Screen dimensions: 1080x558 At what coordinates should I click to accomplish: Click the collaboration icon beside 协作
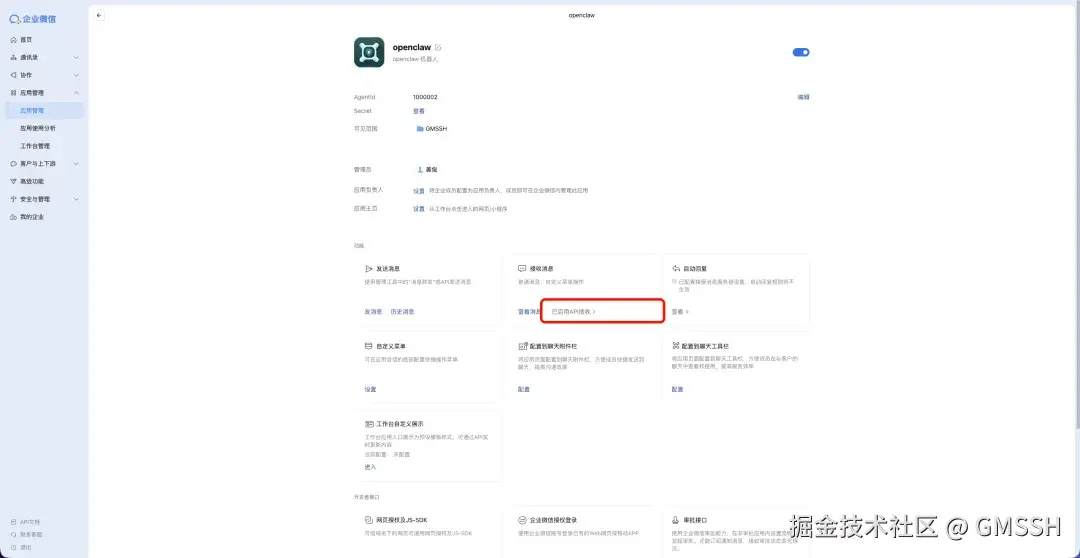pos(13,75)
